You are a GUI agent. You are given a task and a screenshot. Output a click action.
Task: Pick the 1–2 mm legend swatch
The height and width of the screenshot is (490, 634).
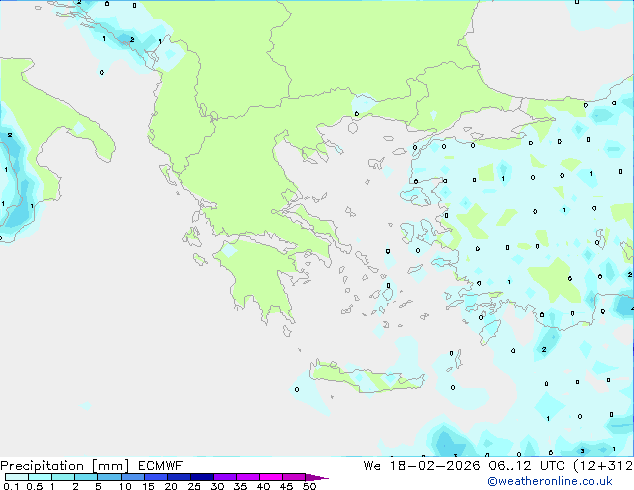(x=63, y=477)
